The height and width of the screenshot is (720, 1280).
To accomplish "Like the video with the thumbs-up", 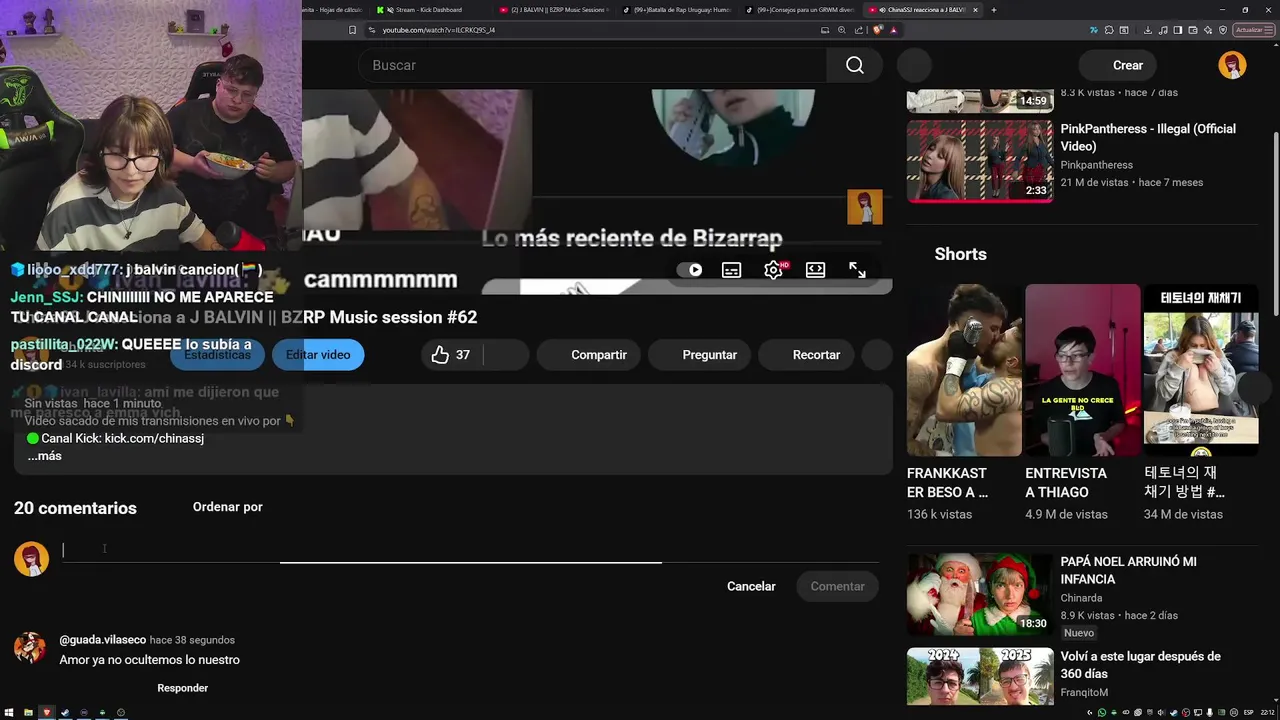I will point(451,355).
